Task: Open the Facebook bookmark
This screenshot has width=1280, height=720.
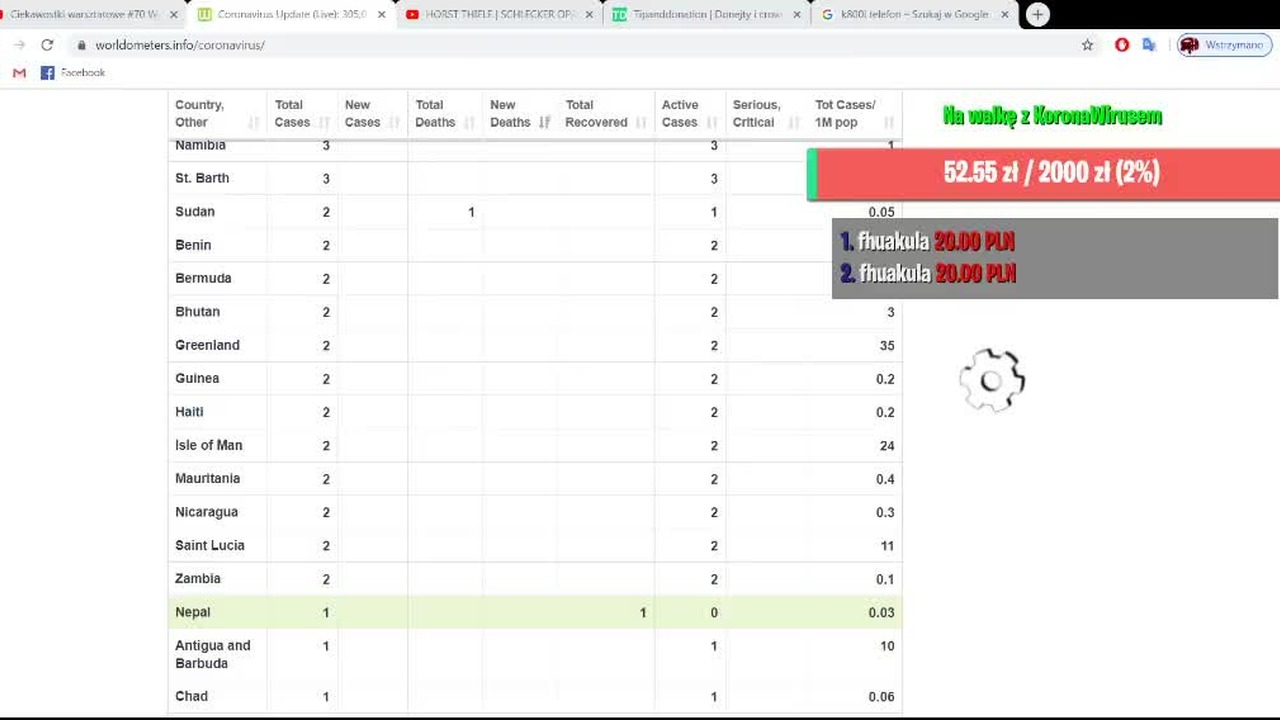Action: (73, 73)
